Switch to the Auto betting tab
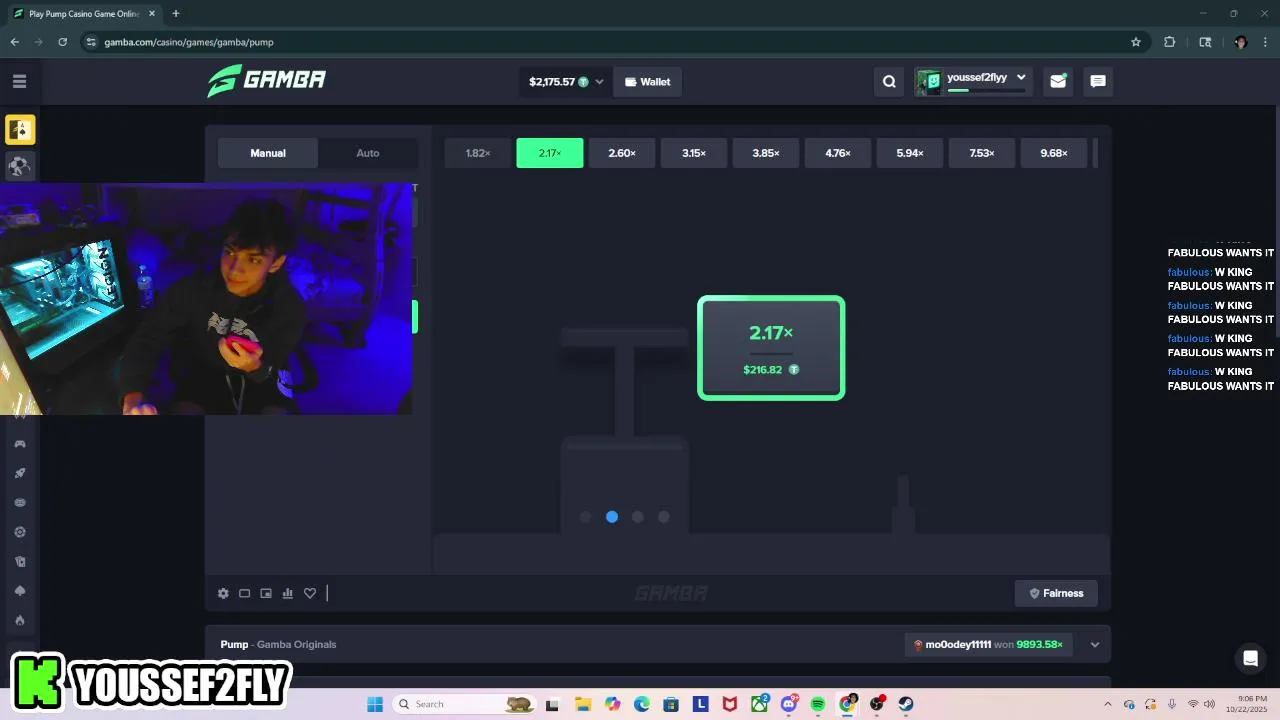The image size is (1280, 720). tap(368, 153)
